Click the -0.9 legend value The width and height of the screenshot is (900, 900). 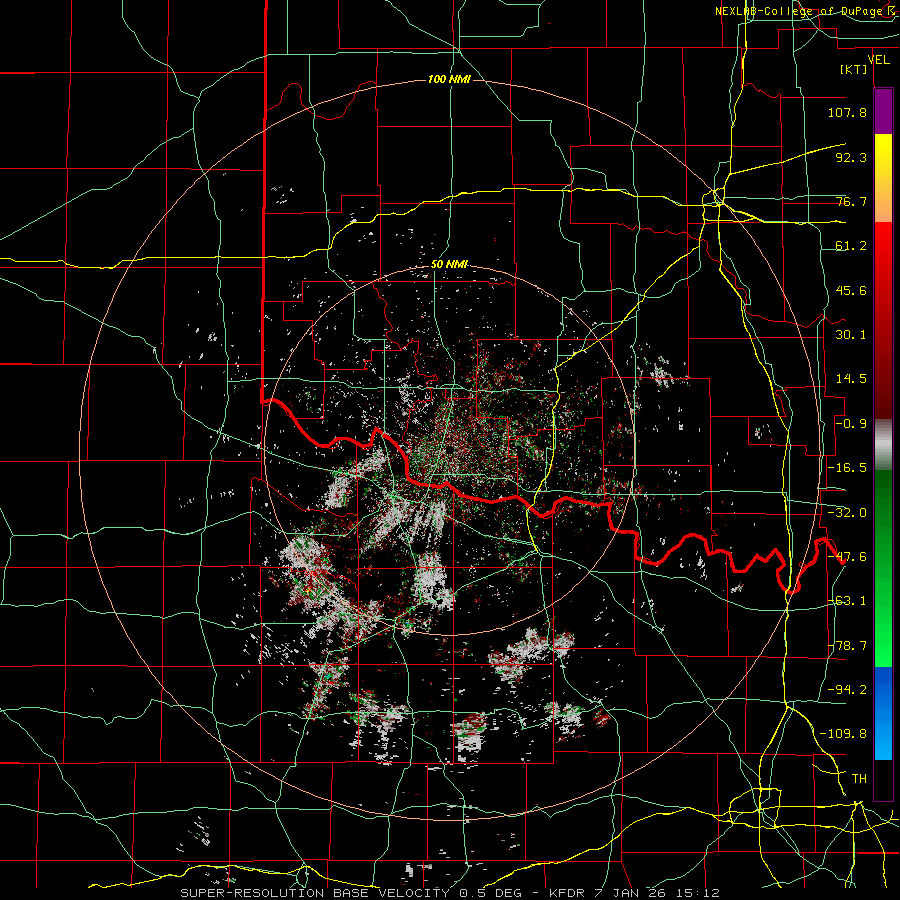coord(851,424)
